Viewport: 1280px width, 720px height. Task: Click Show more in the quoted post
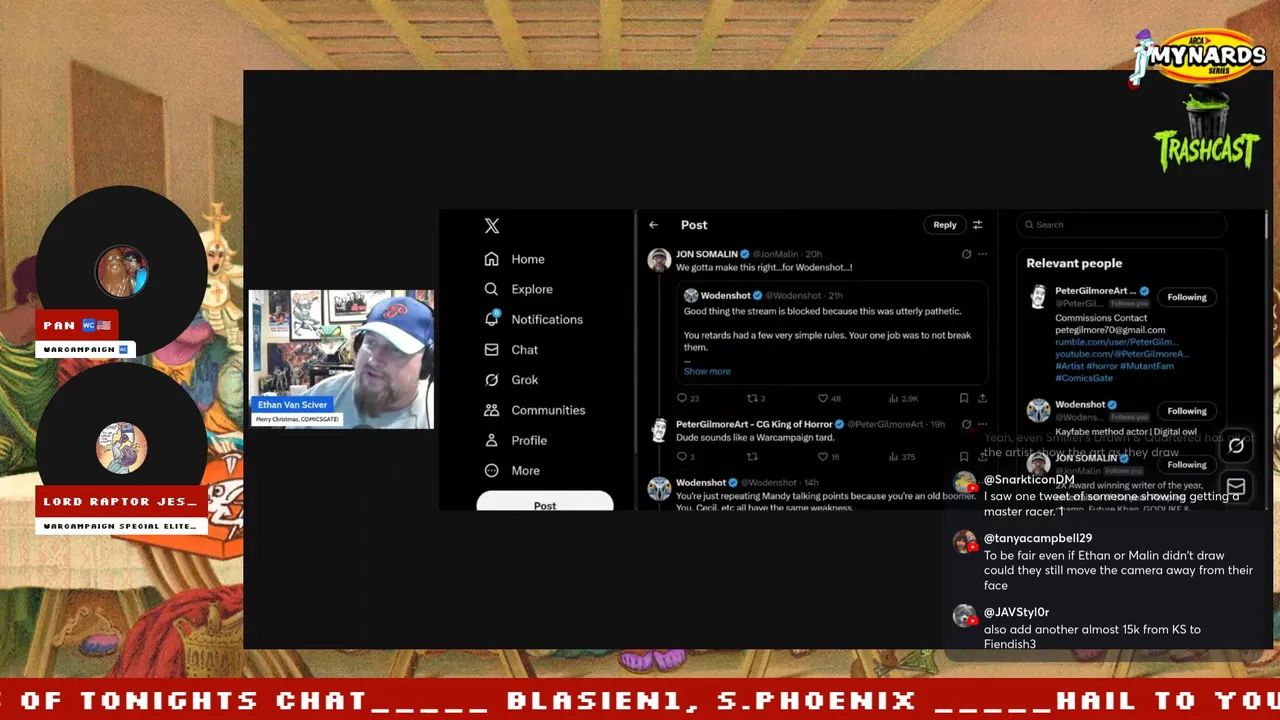coord(707,371)
